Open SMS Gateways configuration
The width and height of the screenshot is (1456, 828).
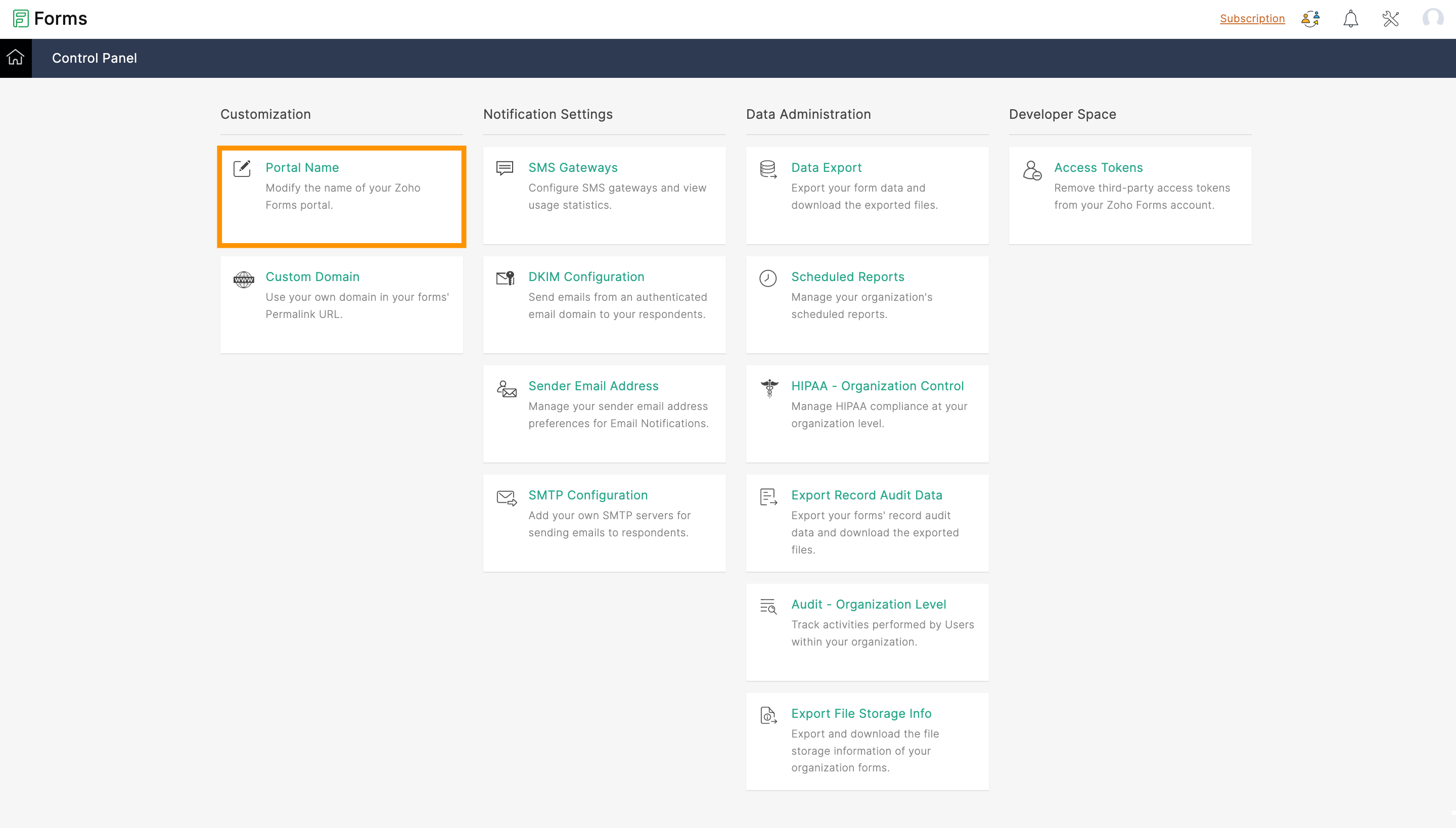[573, 167]
